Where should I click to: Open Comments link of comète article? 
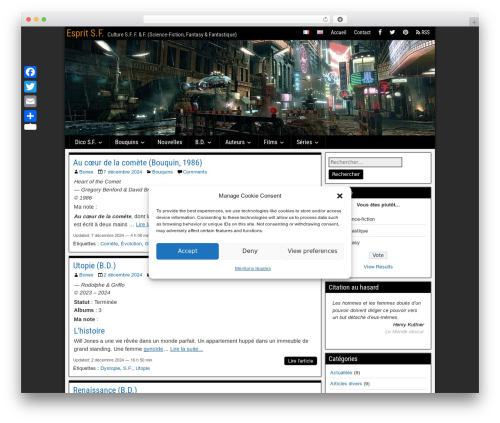(195, 172)
